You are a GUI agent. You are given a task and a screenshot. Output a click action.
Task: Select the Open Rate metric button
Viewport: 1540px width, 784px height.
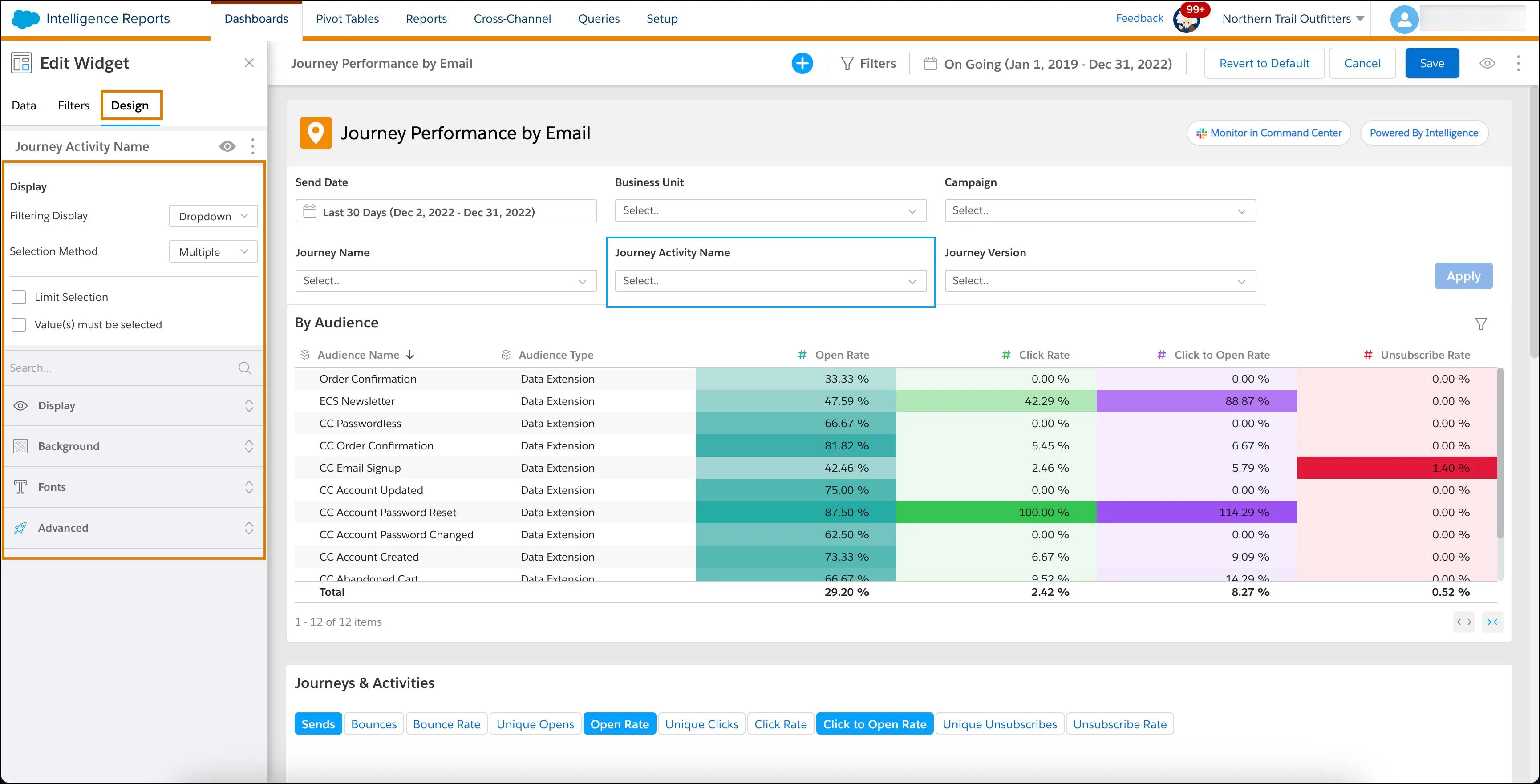tap(620, 724)
